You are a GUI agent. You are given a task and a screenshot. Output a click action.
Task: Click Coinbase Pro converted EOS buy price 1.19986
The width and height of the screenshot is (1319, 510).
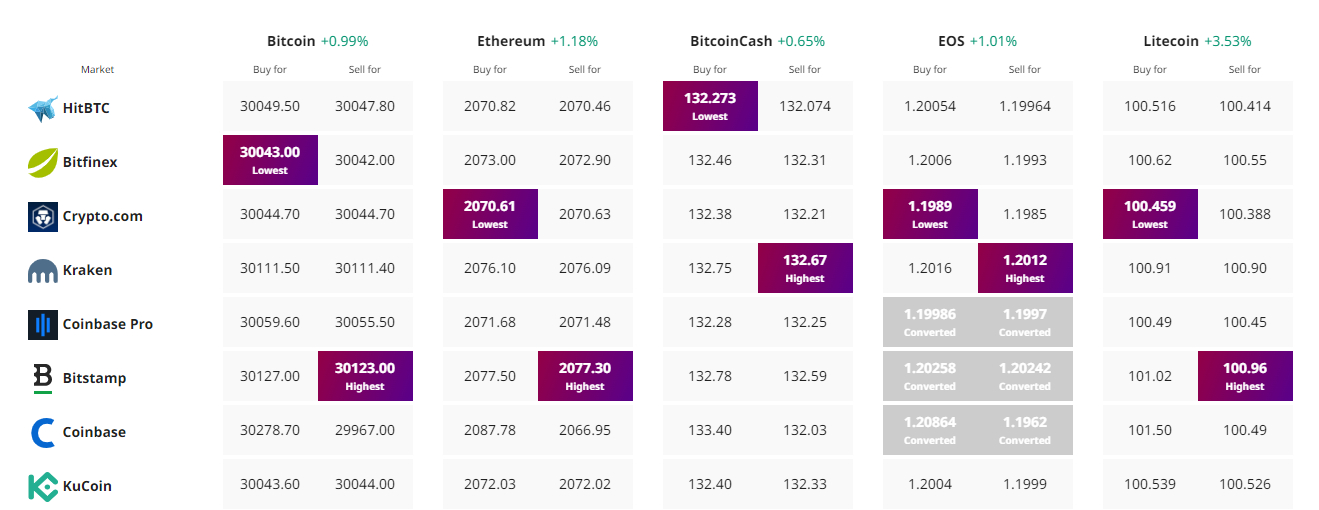coord(930,322)
